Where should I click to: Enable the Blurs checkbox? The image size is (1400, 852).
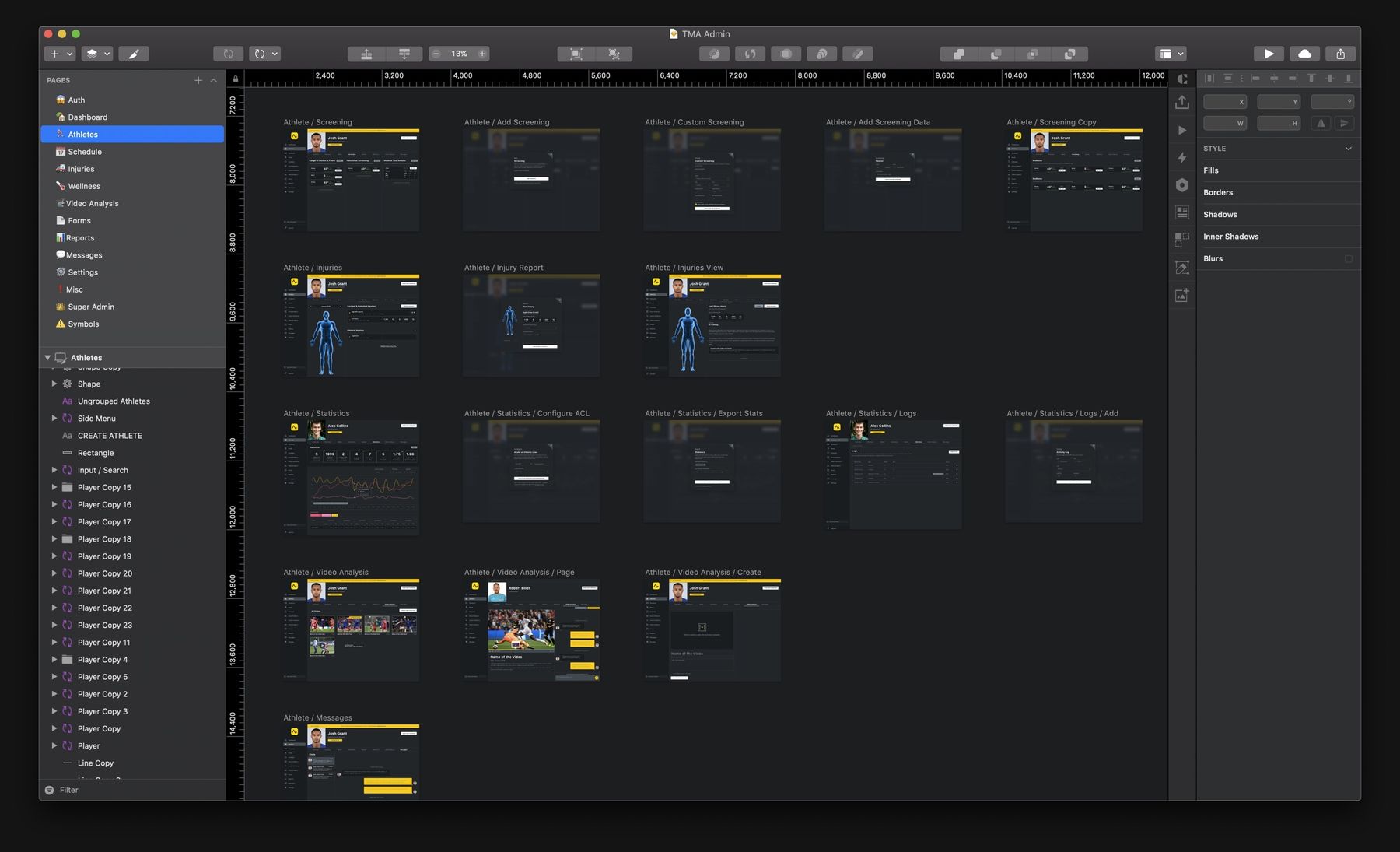pos(1348,259)
